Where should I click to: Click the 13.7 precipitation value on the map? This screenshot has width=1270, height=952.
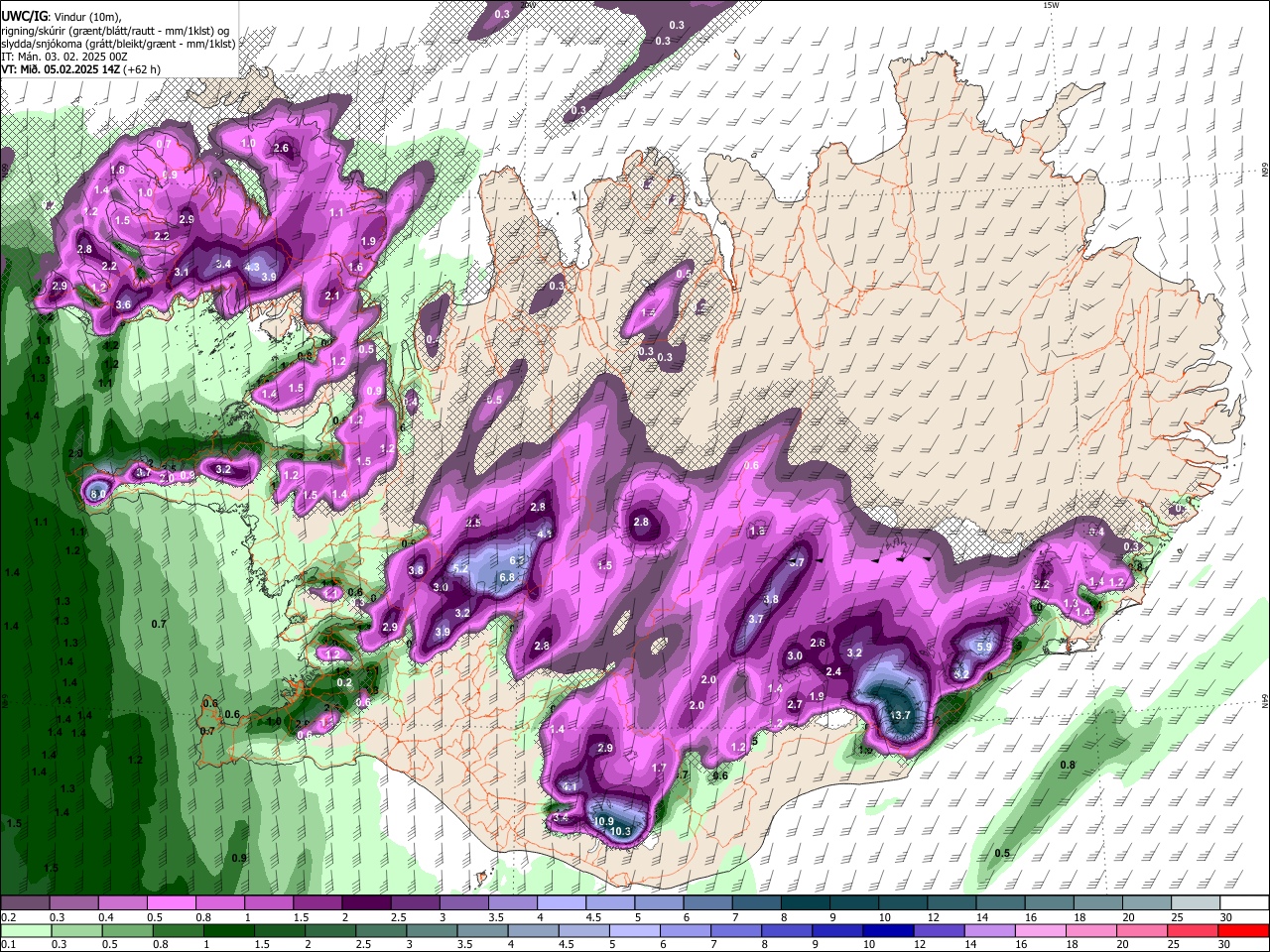click(901, 715)
